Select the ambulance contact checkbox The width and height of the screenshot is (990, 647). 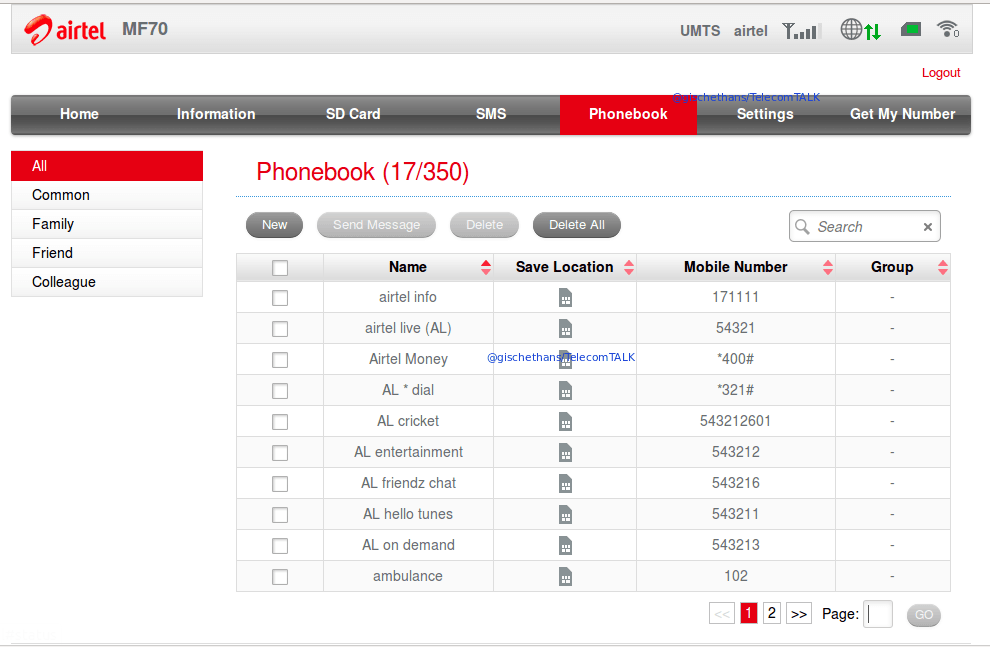[280, 576]
